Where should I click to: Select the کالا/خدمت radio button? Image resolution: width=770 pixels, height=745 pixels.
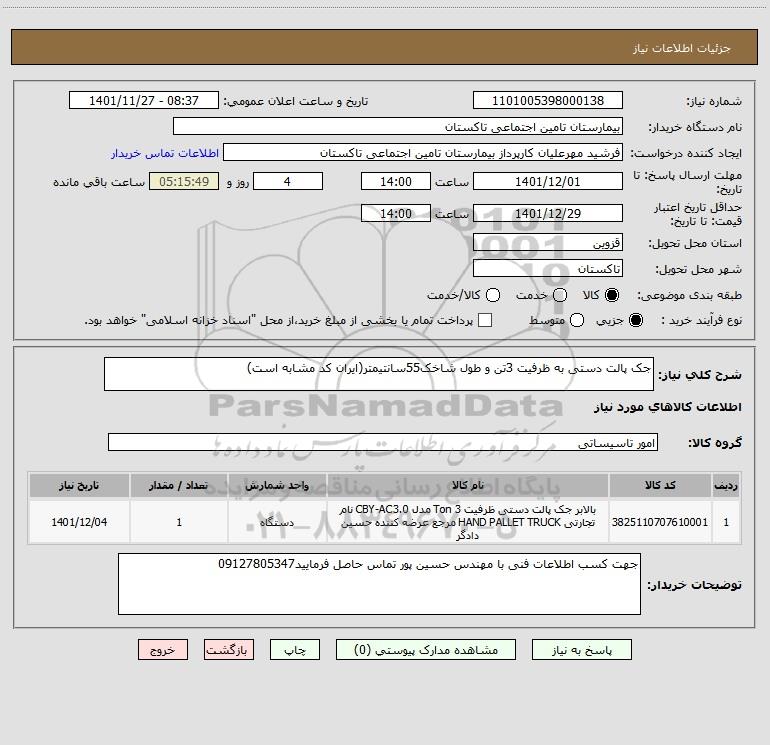(x=493, y=295)
